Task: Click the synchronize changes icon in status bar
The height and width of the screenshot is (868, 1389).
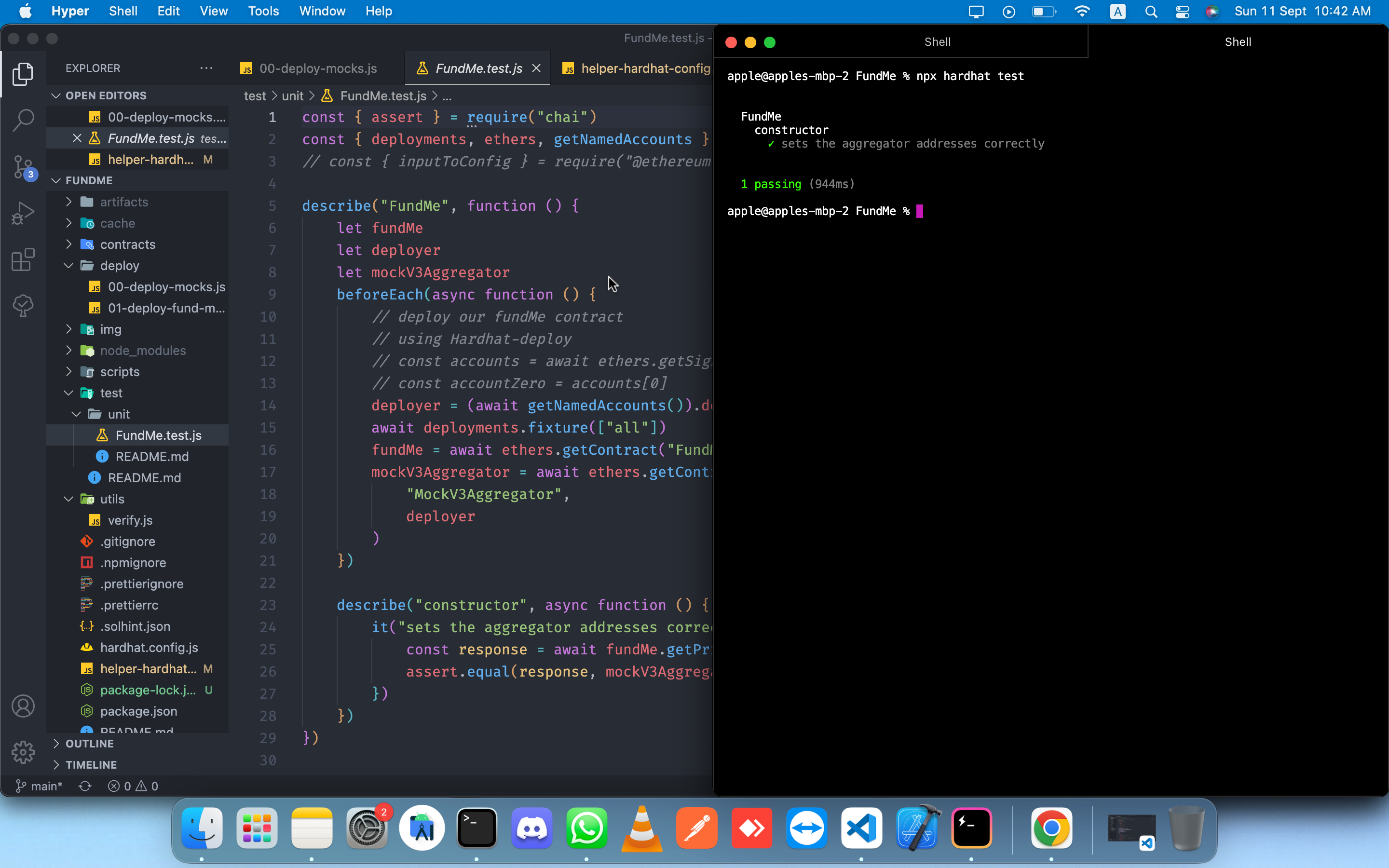Action: pyautogui.click(x=85, y=786)
